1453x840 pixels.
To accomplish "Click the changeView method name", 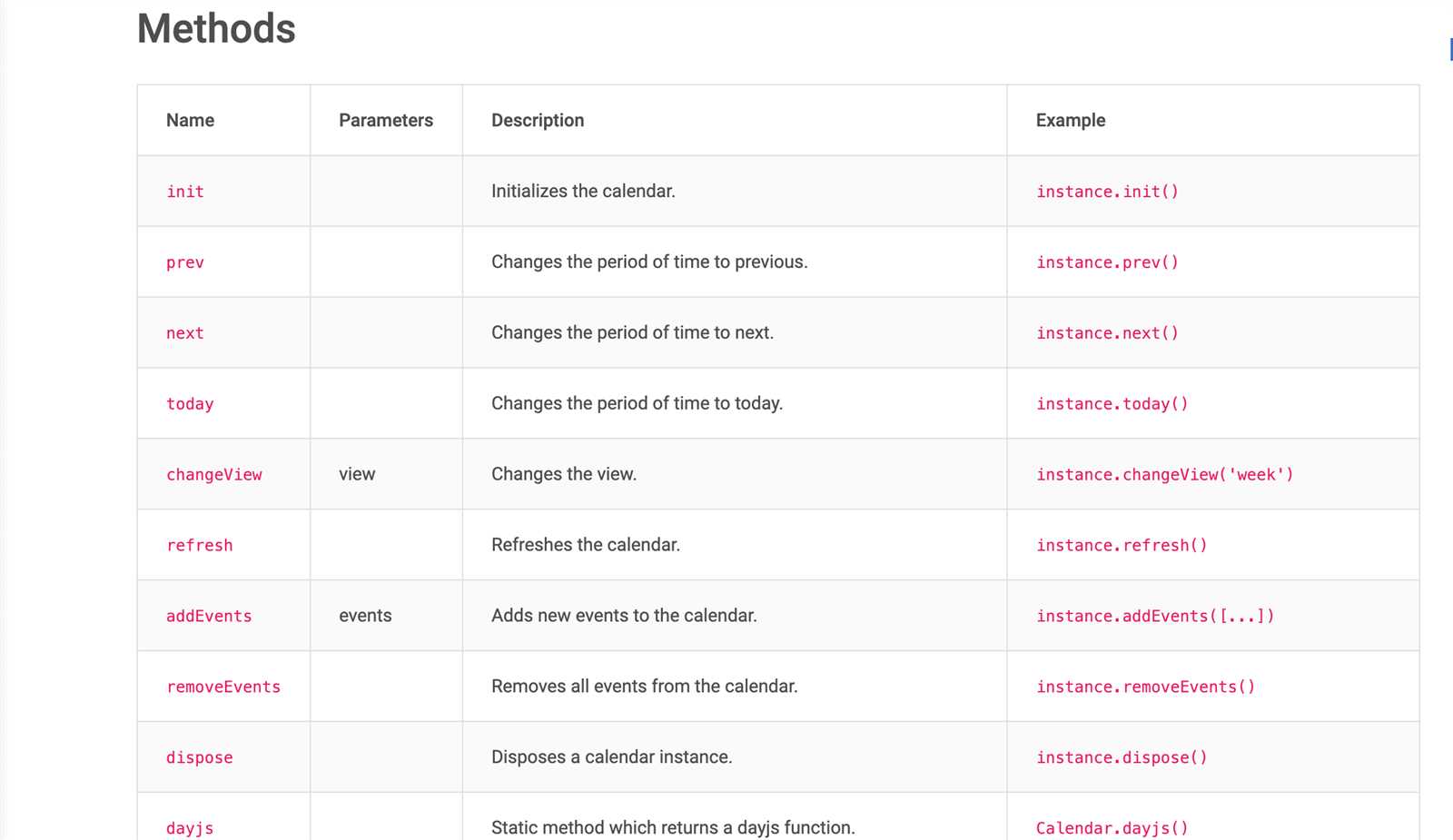I will [x=214, y=475].
